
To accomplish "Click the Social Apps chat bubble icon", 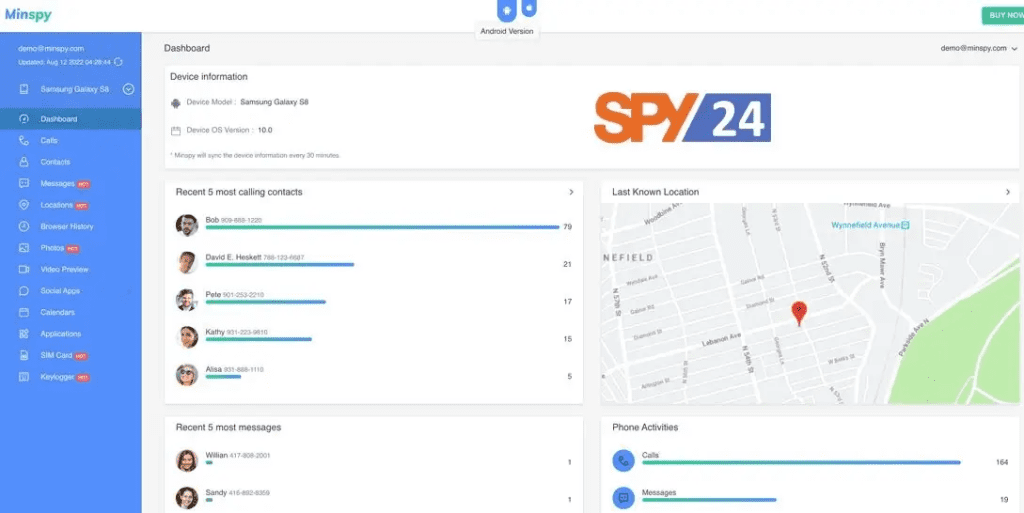I will [24, 291].
